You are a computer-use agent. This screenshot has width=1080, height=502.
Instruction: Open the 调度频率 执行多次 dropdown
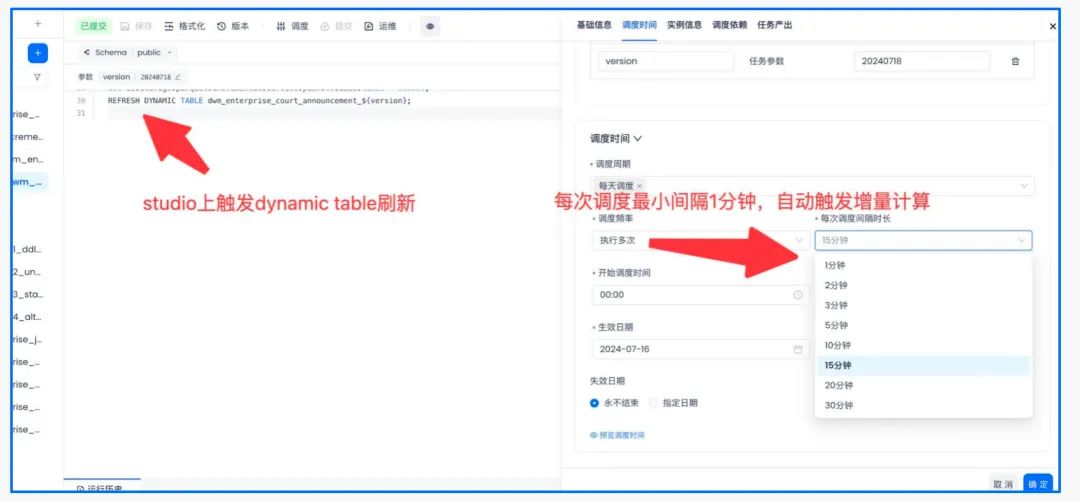coord(700,240)
